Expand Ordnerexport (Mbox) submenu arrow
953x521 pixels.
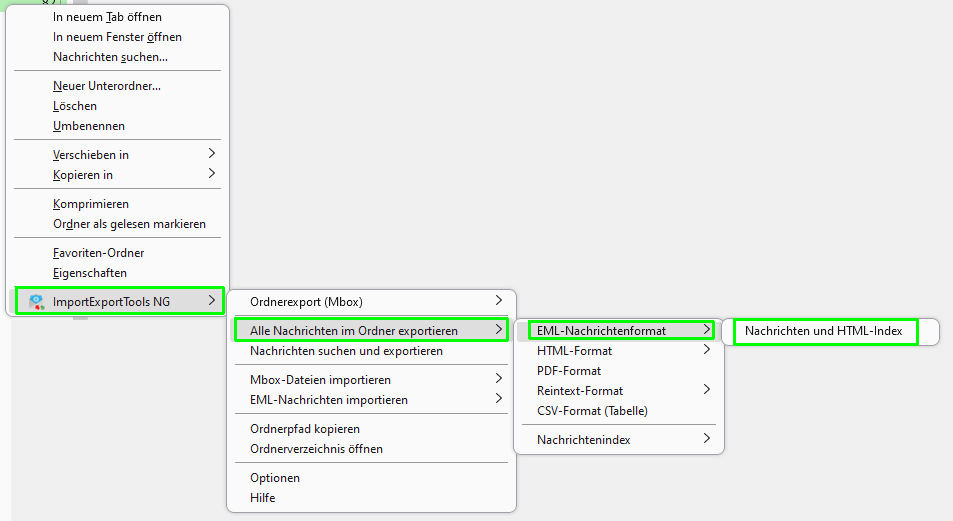click(499, 300)
